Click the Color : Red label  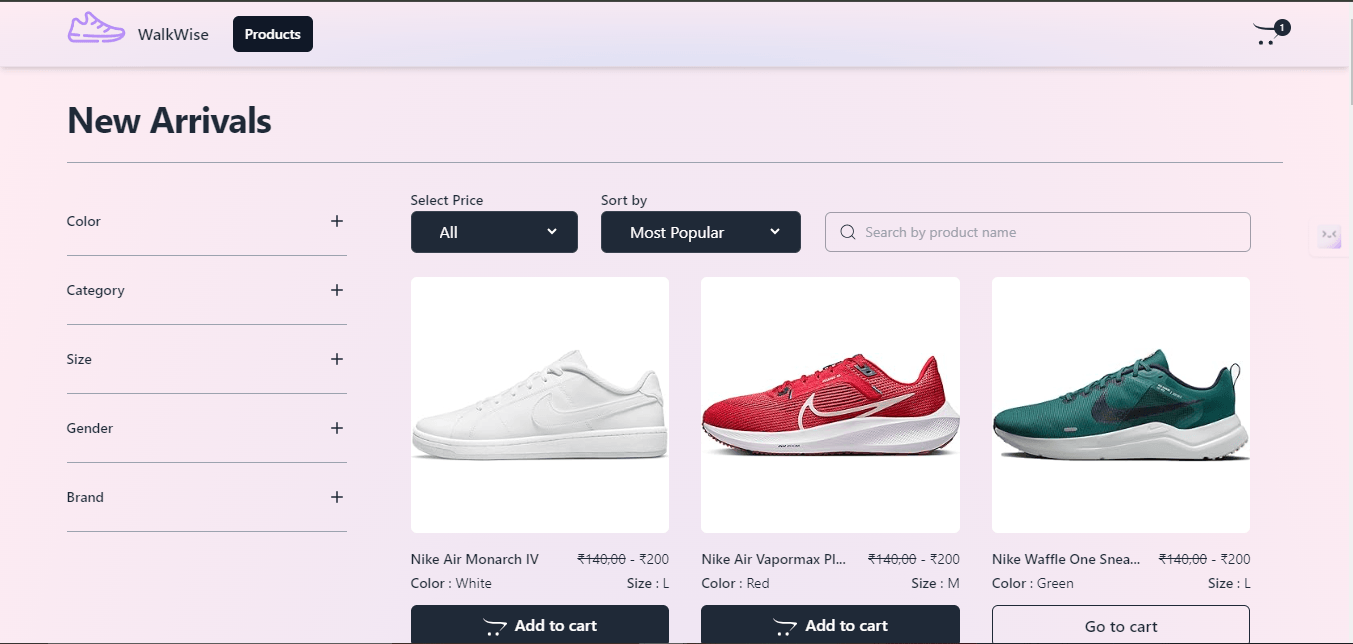coord(736,583)
